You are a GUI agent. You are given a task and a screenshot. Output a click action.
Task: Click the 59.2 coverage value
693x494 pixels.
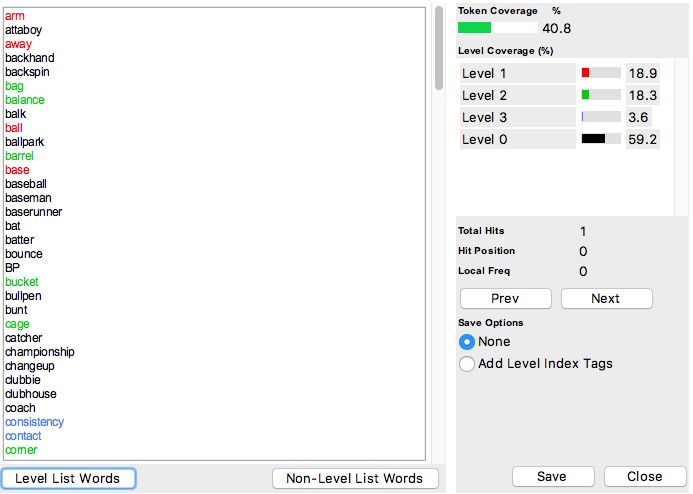[x=643, y=140]
